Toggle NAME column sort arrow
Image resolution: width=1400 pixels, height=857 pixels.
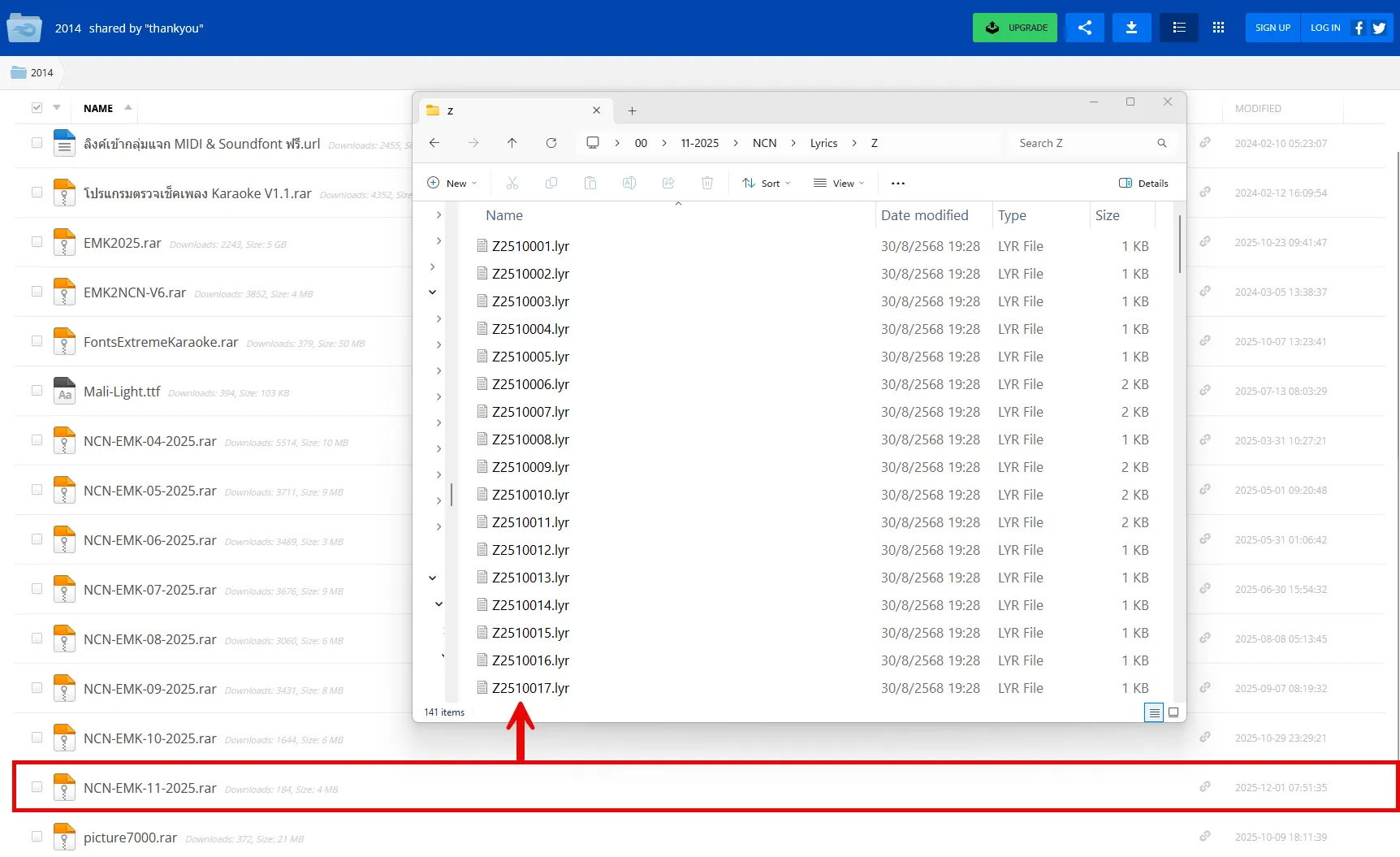128,107
